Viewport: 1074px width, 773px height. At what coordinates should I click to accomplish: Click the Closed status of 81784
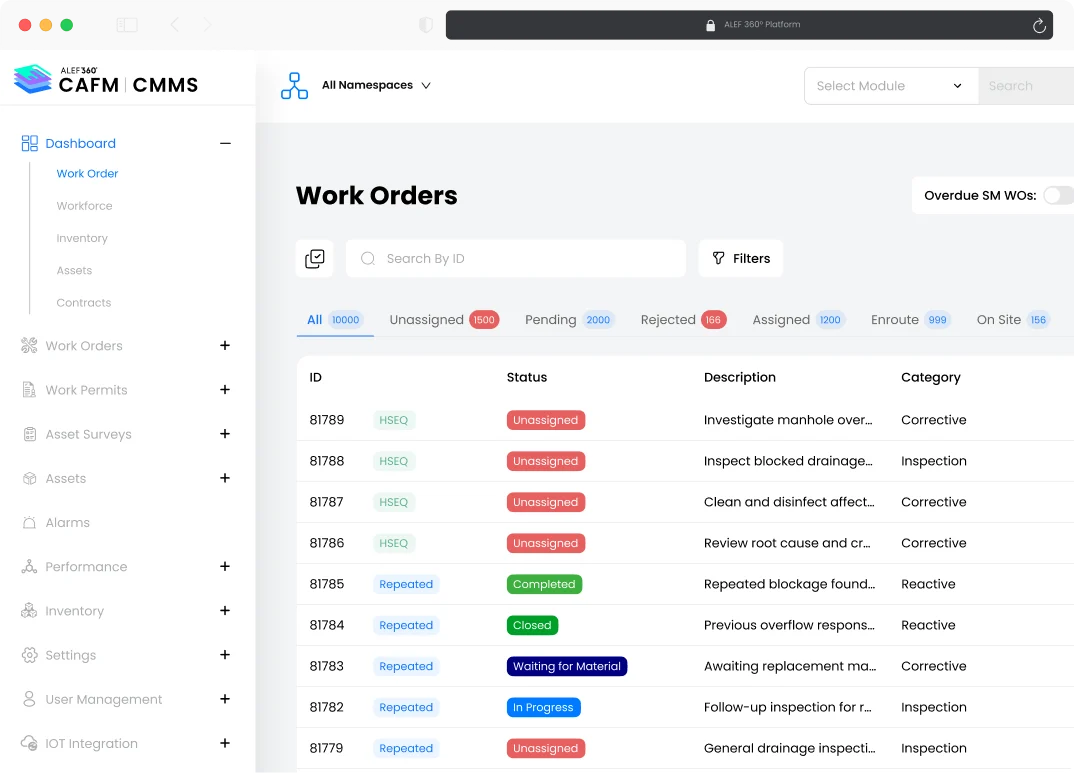coord(532,625)
